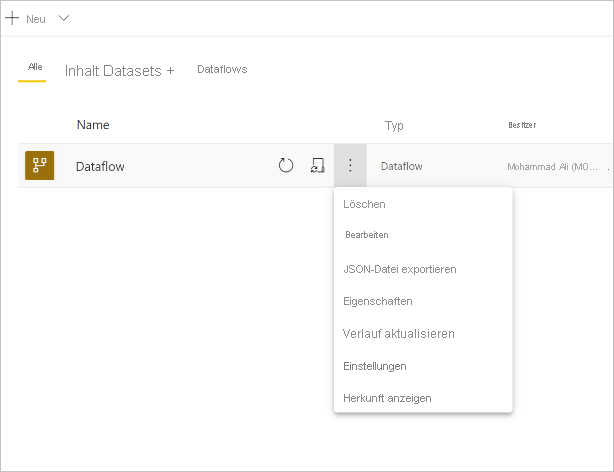Viewport: 614px width, 472px height.
Task: Open the Dataflow item by name
Action: [100, 166]
